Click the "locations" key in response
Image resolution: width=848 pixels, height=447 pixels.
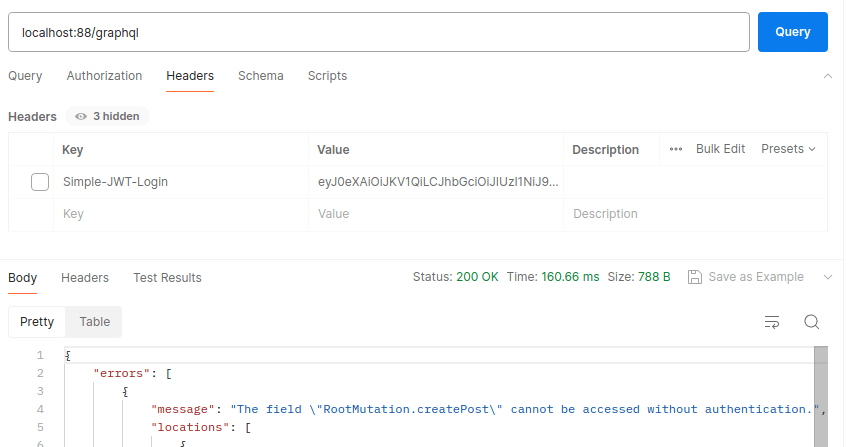click(x=190, y=428)
